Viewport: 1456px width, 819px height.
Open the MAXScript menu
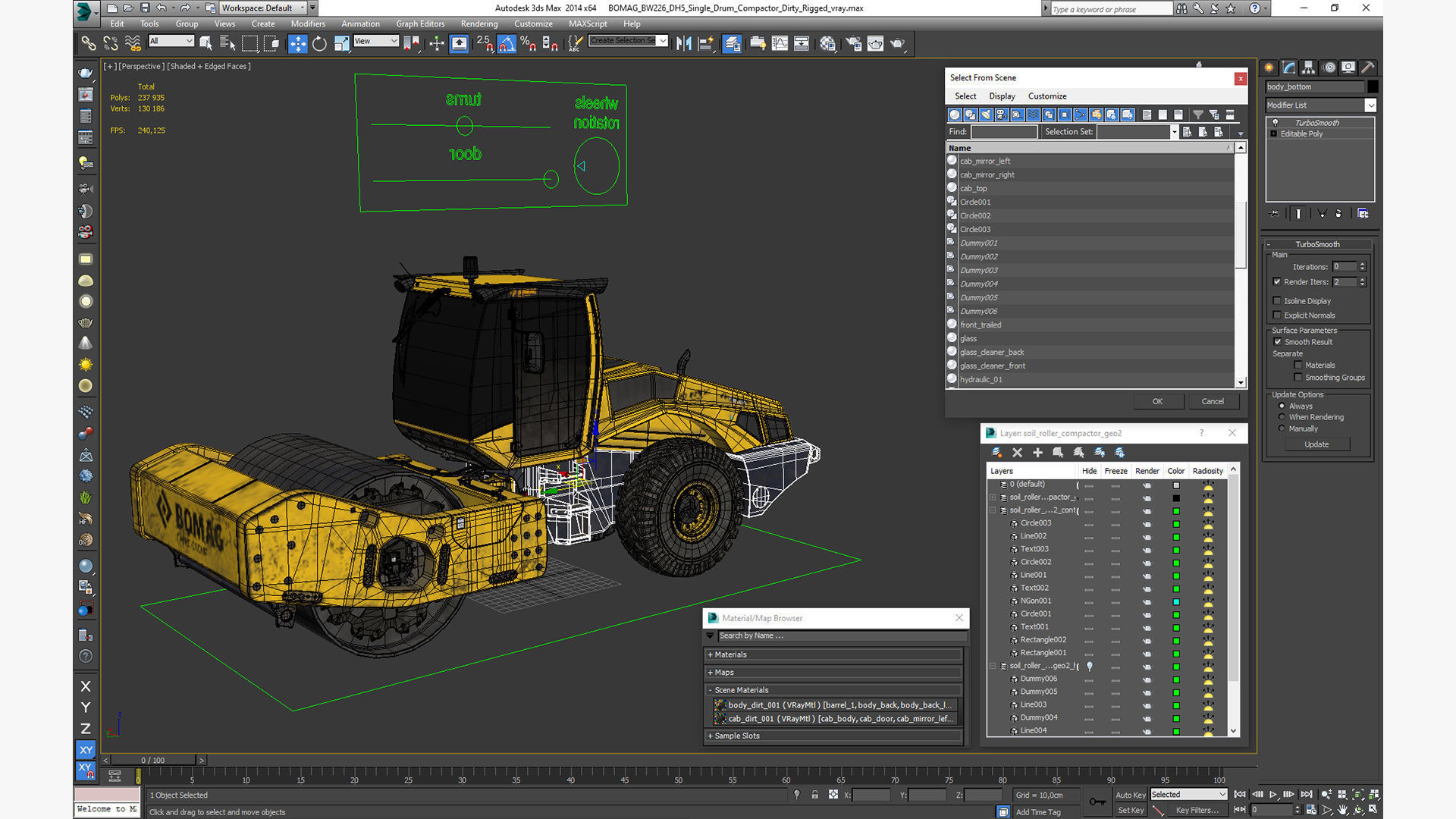click(x=588, y=24)
